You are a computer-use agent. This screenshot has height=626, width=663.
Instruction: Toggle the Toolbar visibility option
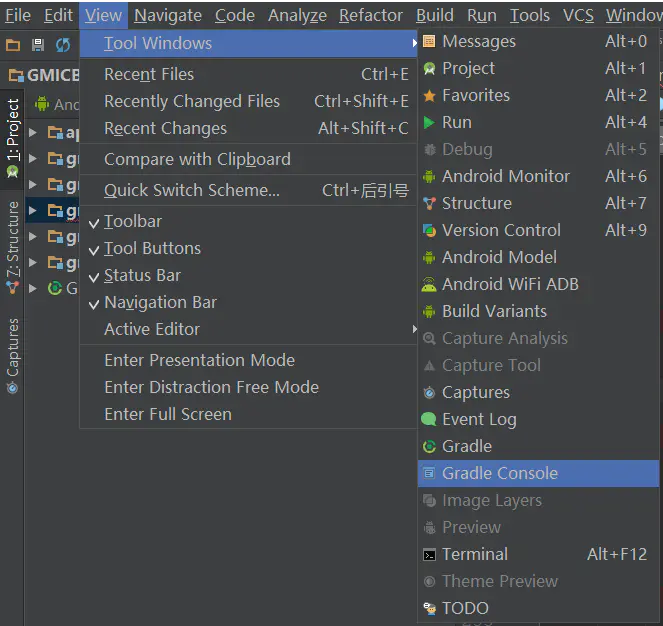(133, 221)
